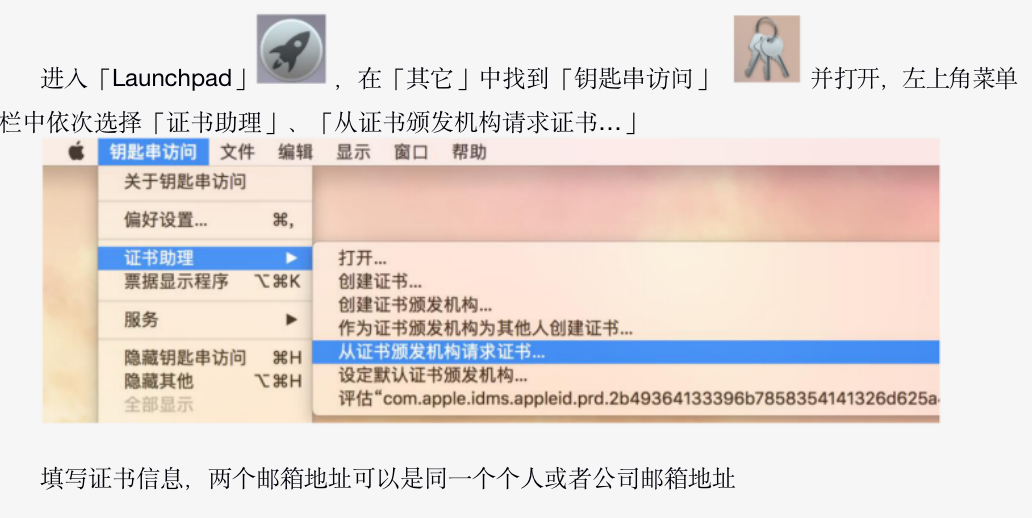The image size is (1032, 518).
Task: Select 设定默认证书颁发机构... submenu item
Action: 625,375
